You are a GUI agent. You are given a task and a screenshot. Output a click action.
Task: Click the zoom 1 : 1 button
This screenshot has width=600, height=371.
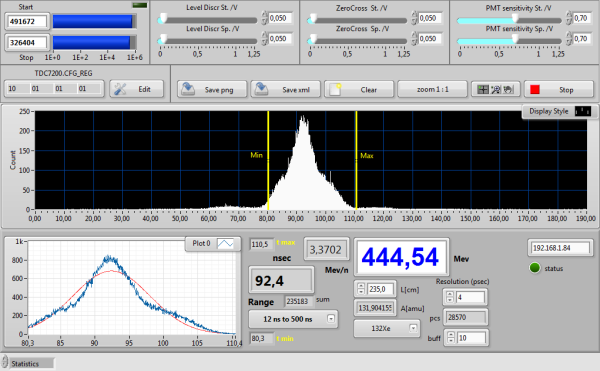click(432, 89)
